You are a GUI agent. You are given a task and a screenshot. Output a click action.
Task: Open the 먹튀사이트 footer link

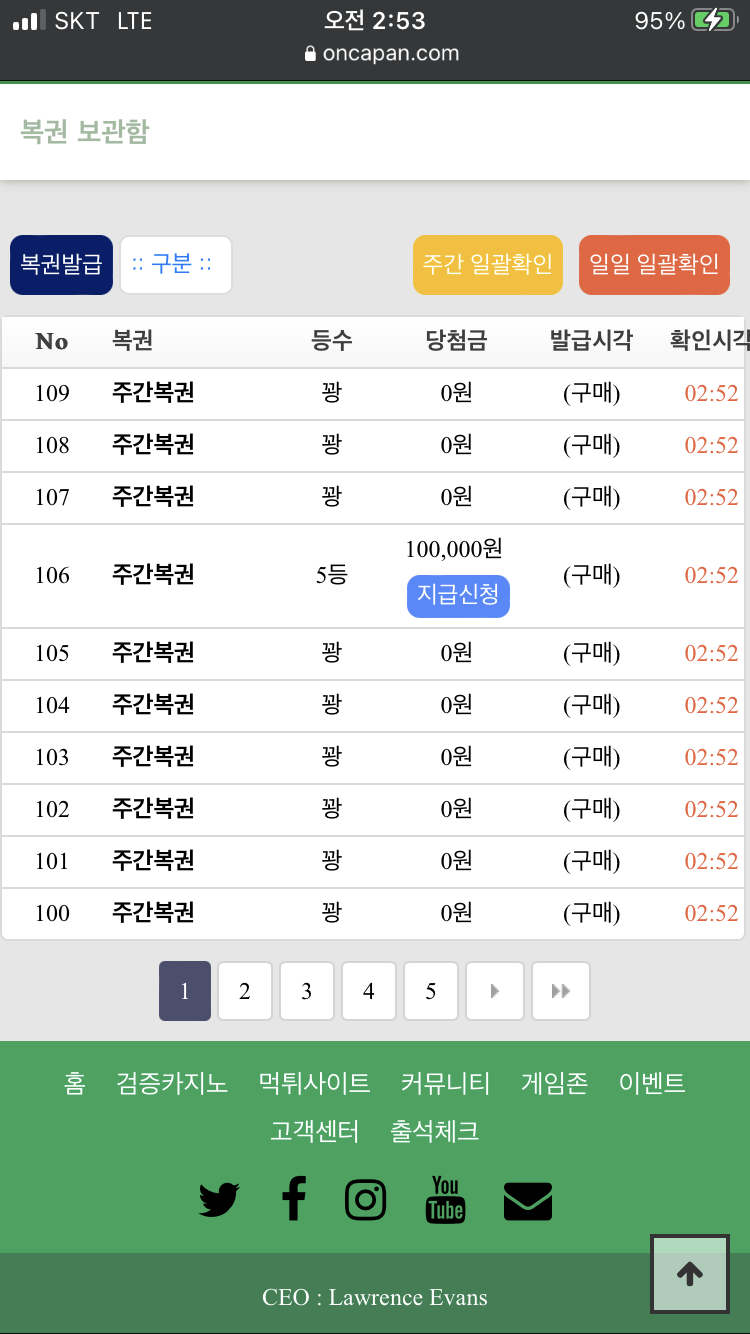[x=315, y=1083]
